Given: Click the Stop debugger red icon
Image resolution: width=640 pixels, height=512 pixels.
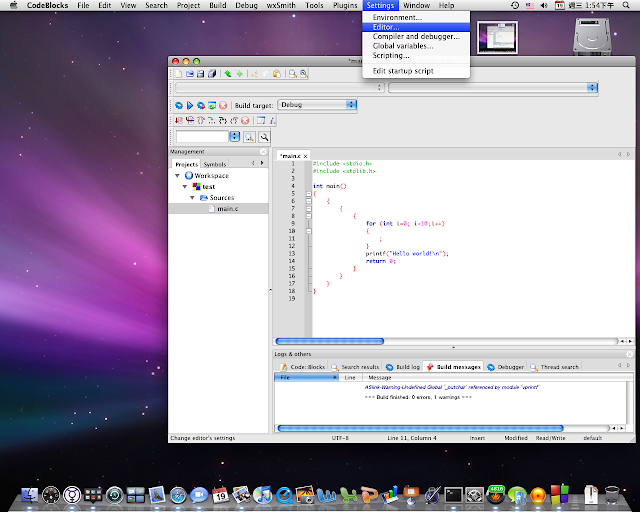Looking at the screenshot, I should click(245, 120).
